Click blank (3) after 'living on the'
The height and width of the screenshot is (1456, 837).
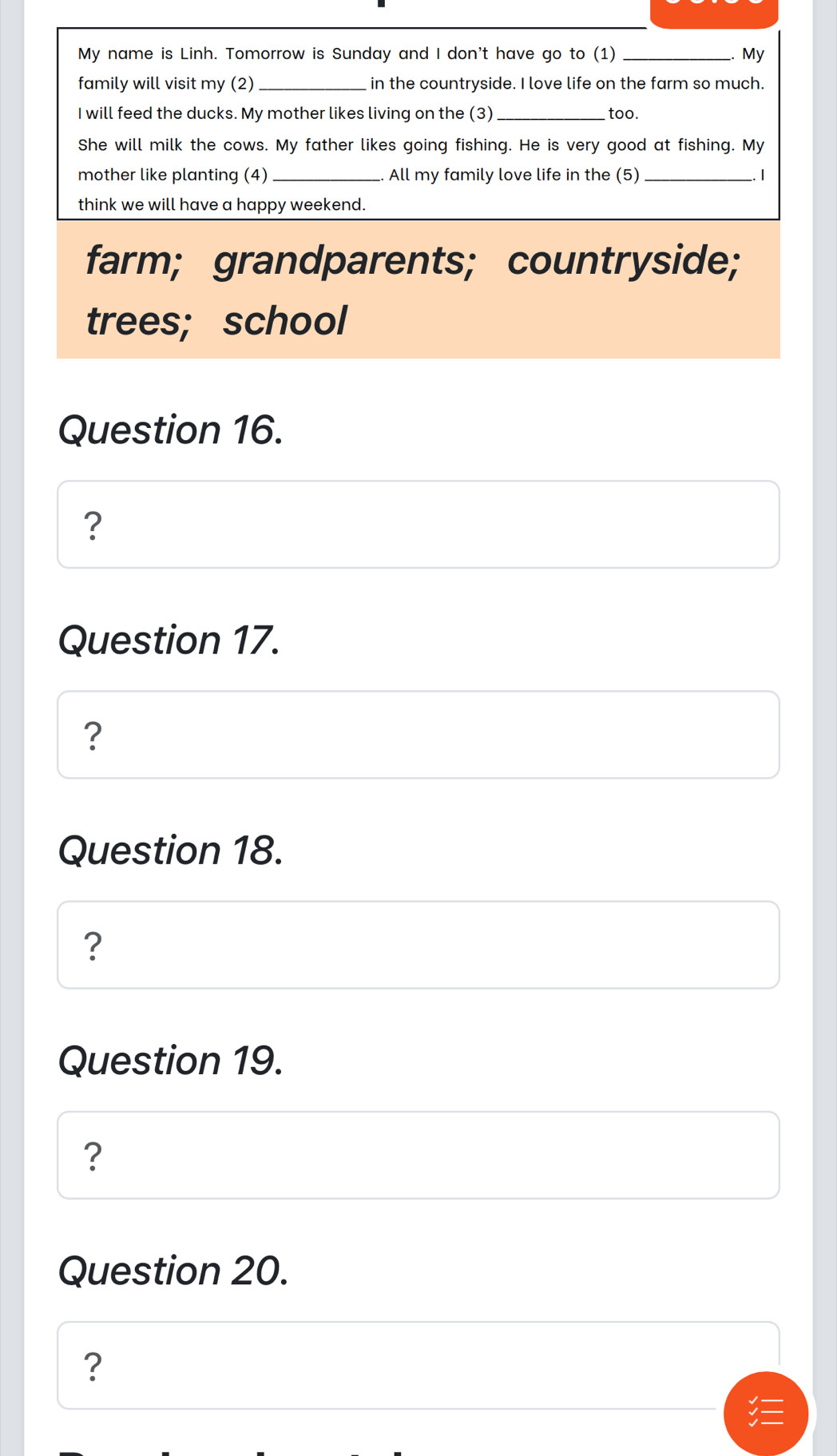coord(550,115)
